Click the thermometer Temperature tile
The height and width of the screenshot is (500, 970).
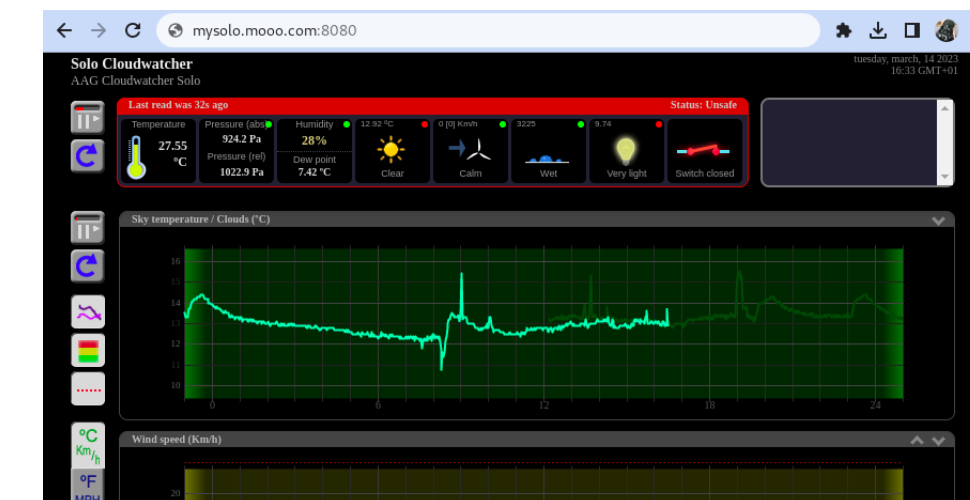(x=158, y=151)
